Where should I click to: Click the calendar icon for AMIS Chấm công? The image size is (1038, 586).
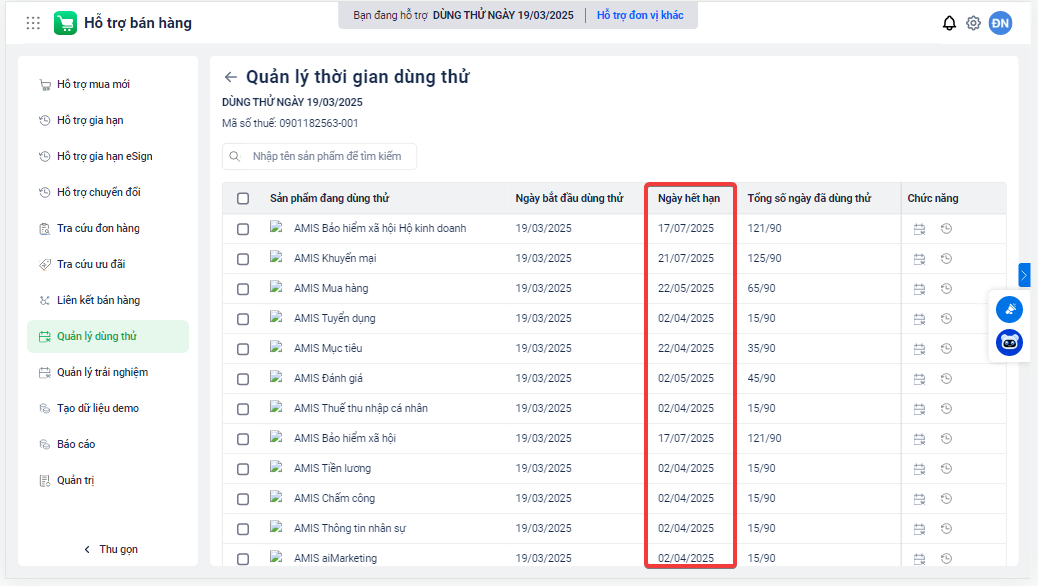coord(920,499)
